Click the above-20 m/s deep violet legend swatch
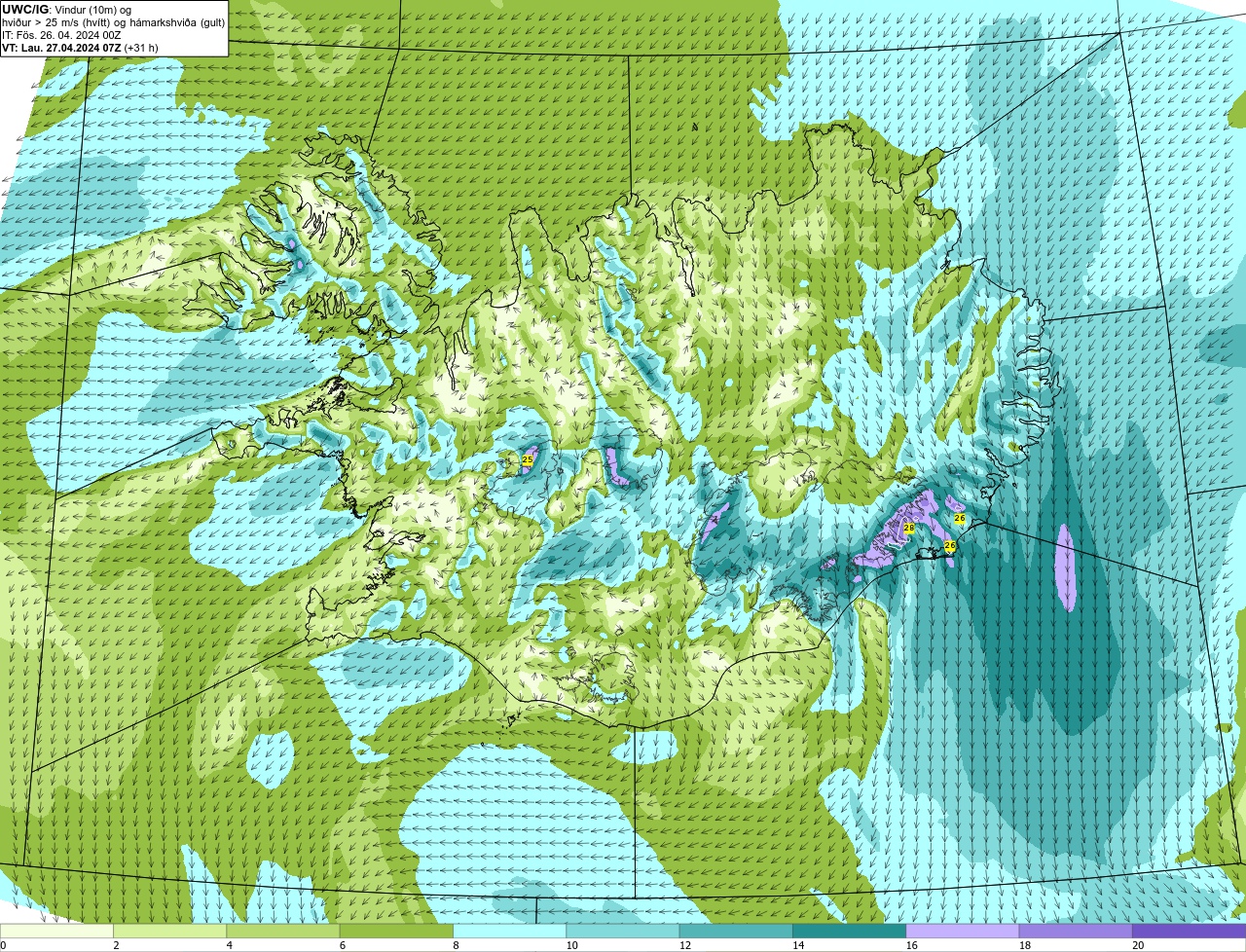Image resolution: width=1246 pixels, height=952 pixels. click(1189, 931)
